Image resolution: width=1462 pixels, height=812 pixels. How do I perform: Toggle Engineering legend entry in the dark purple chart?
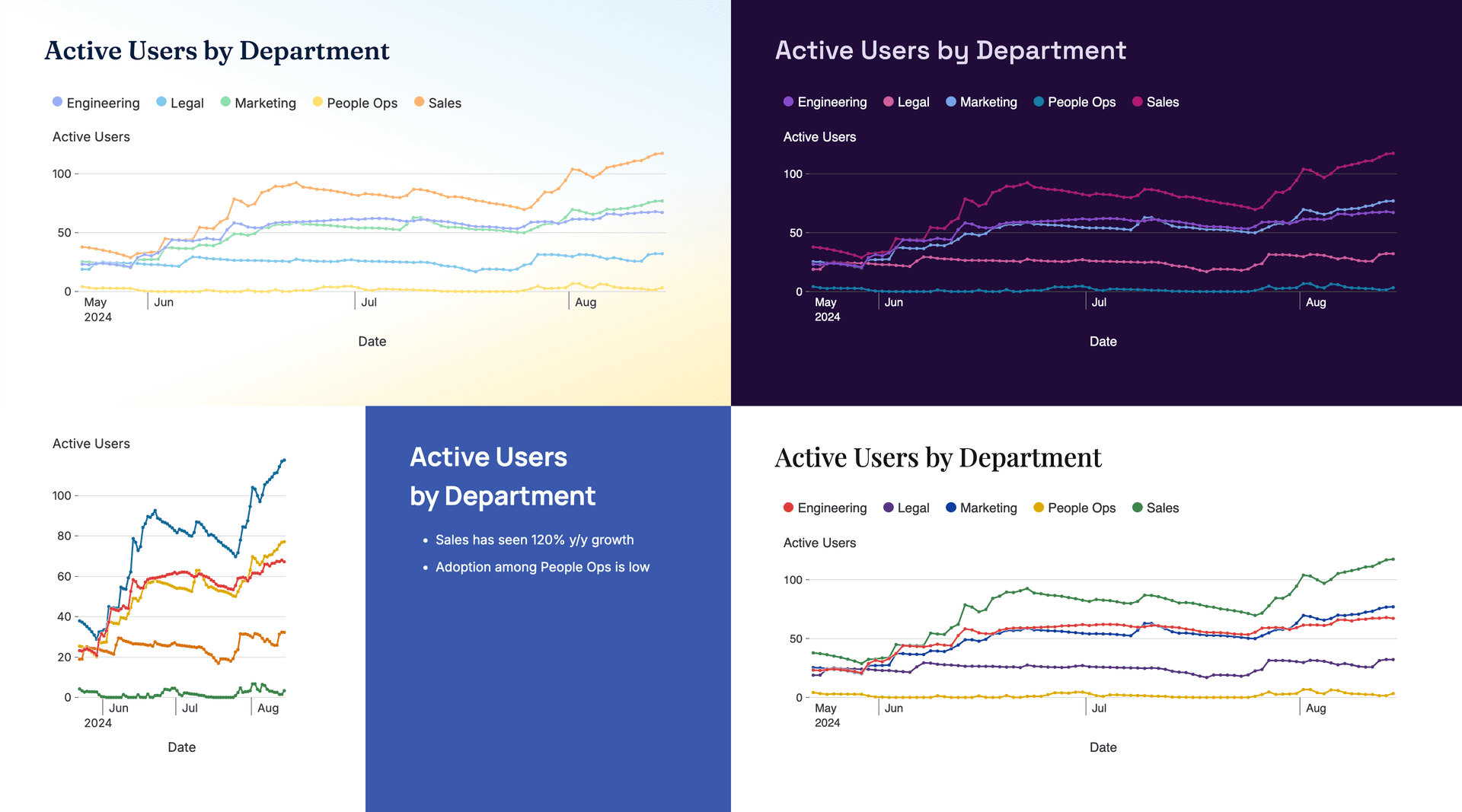click(x=825, y=102)
